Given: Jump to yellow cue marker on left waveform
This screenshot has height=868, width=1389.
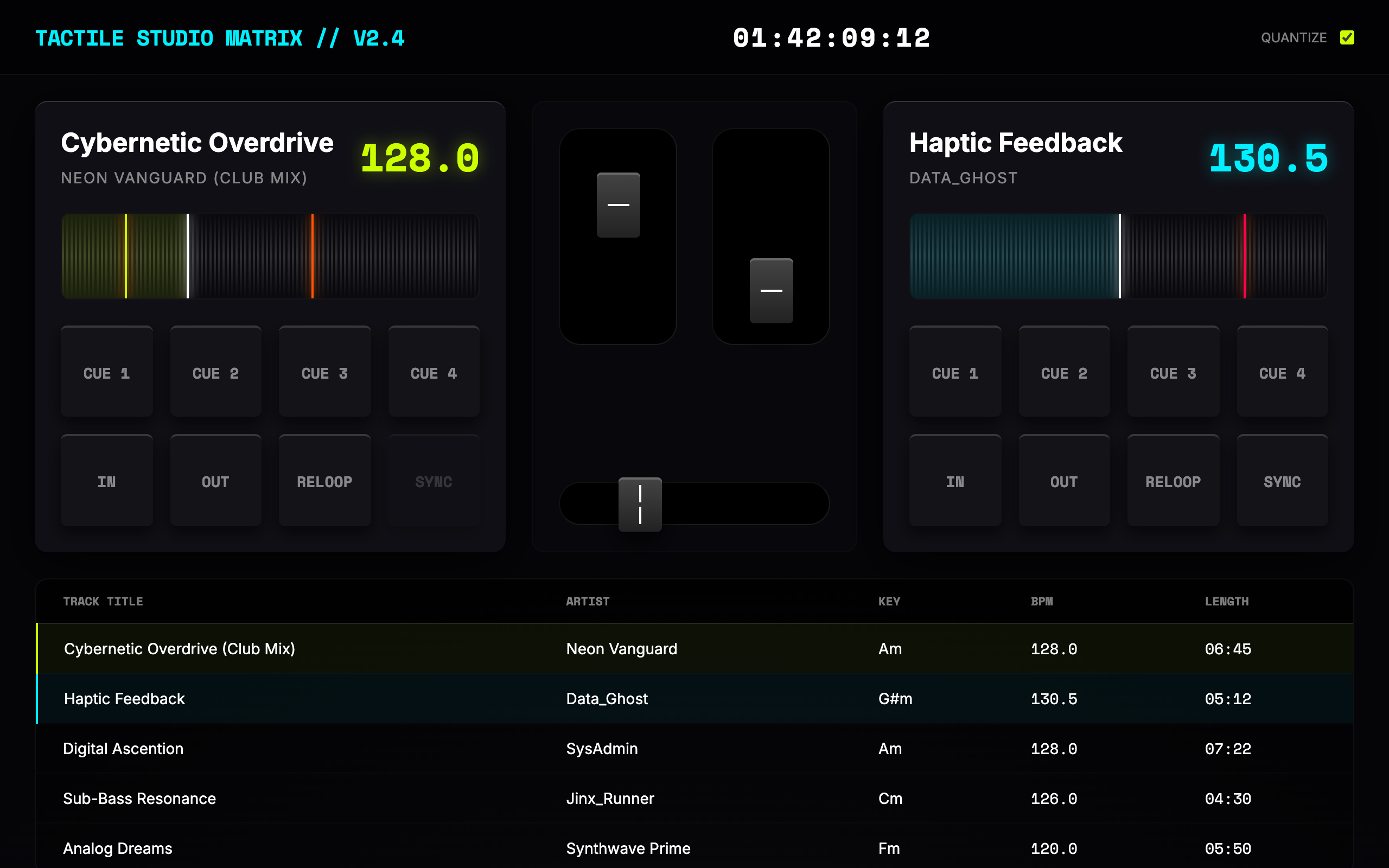Looking at the screenshot, I should pos(126,256).
